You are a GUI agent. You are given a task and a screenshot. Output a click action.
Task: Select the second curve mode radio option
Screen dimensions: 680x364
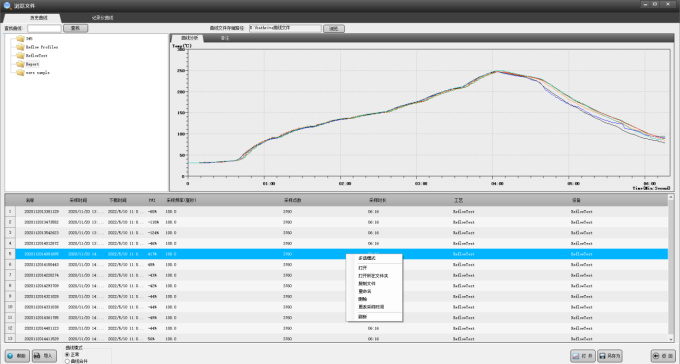[x=67, y=361]
